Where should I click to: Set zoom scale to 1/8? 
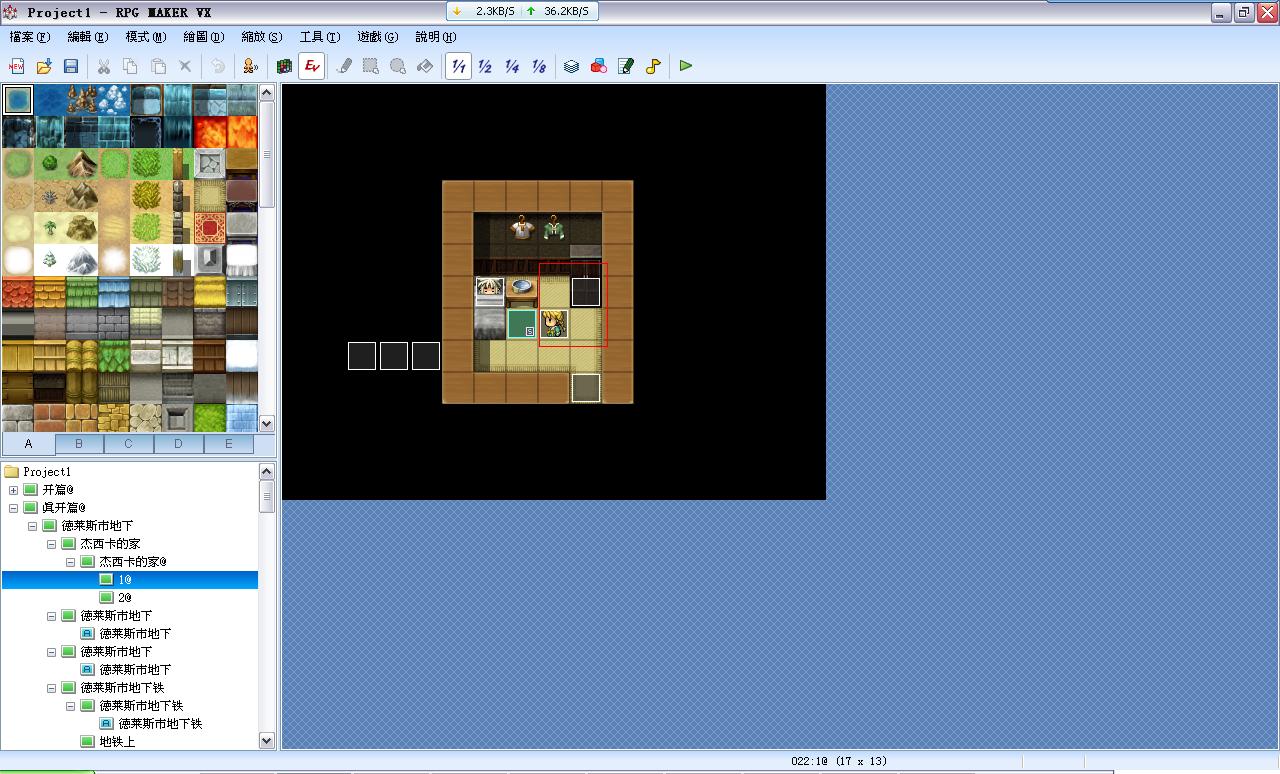click(539, 66)
